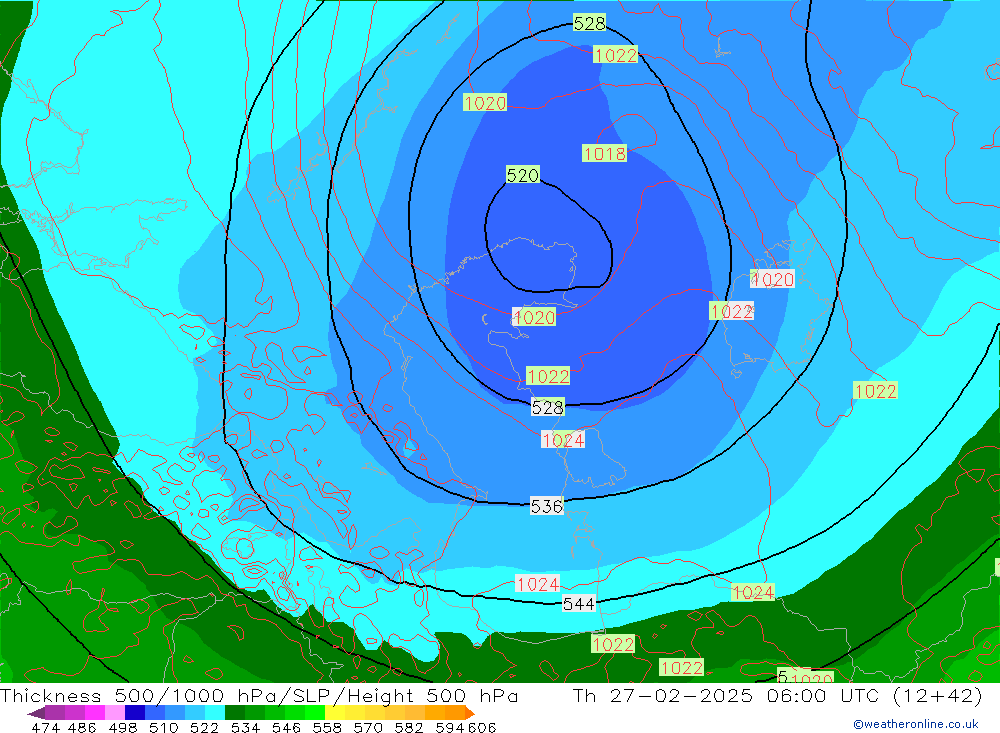The image size is (1000, 733).
Task: Select the 1022 label just above lower 528
Action: pyautogui.click(x=547, y=376)
